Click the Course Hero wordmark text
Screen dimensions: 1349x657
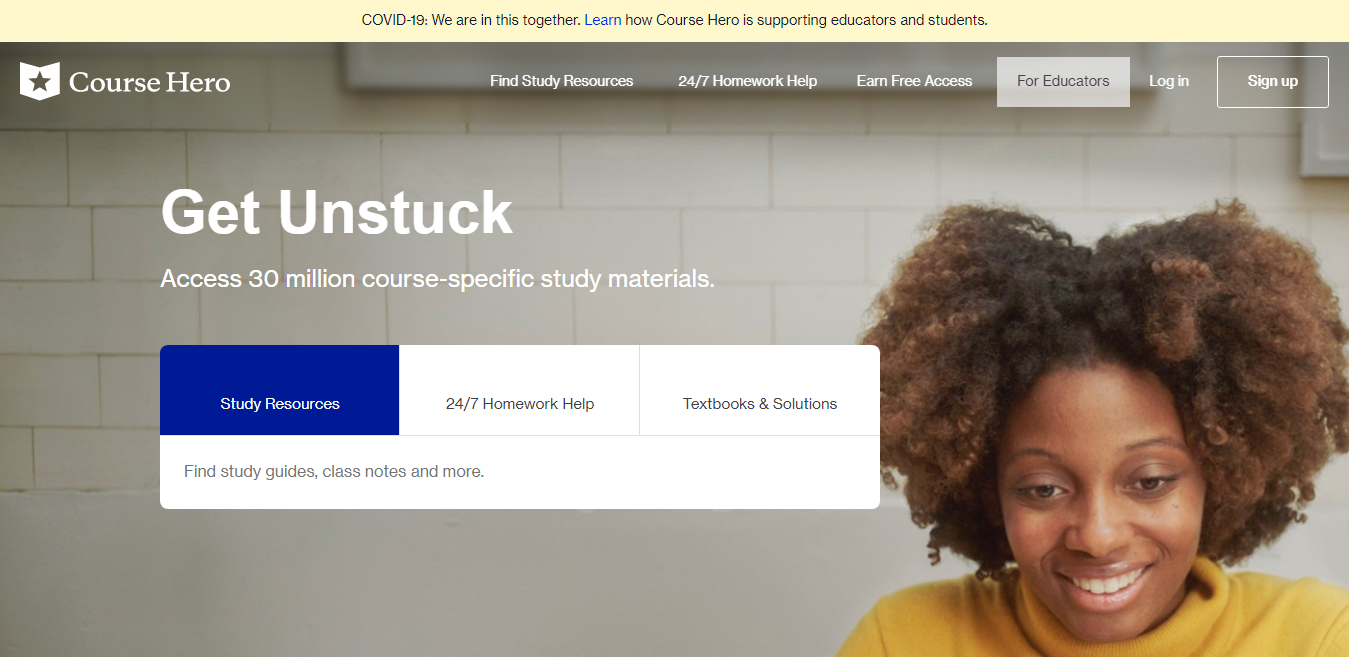pyautogui.click(x=150, y=82)
